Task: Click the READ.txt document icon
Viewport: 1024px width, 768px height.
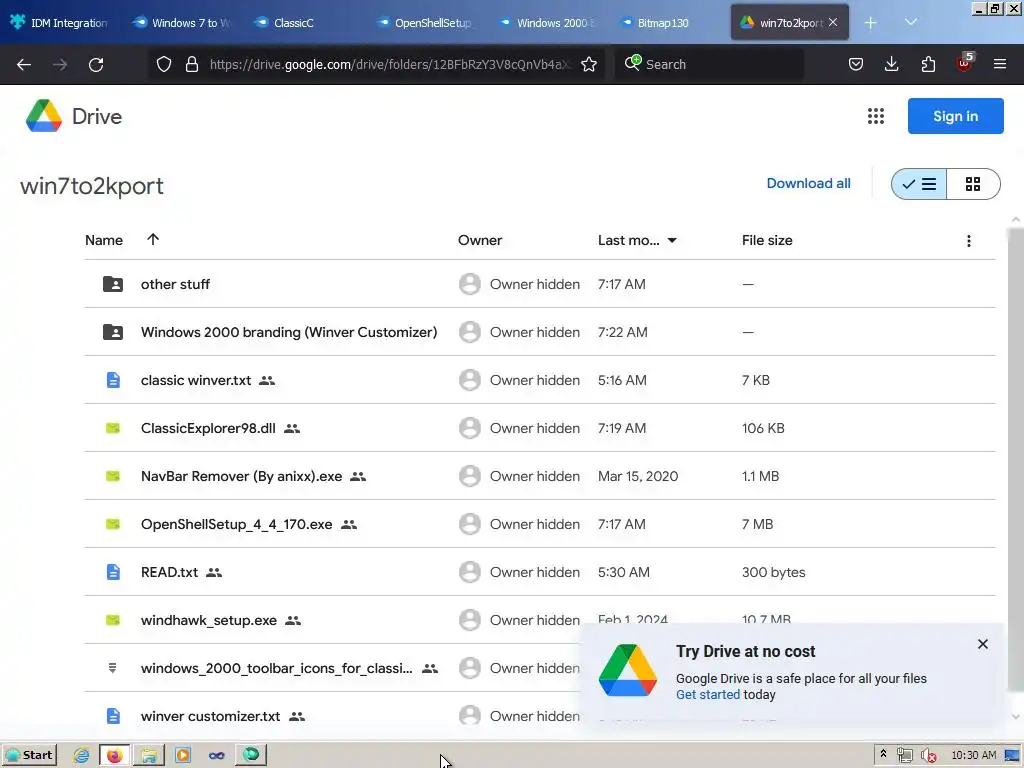Action: click(x=113, y=572)
